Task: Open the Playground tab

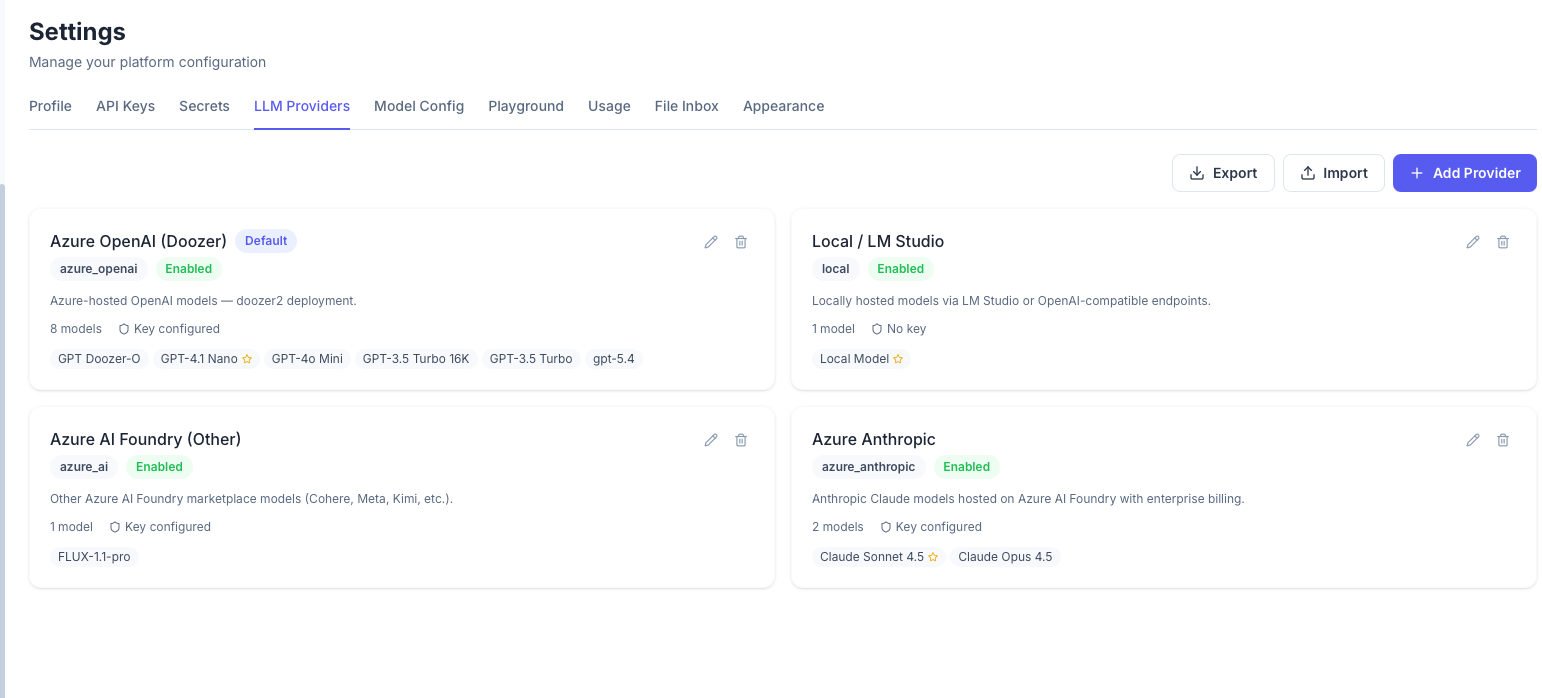Action: pyautogui.click(x=526, y=106)
